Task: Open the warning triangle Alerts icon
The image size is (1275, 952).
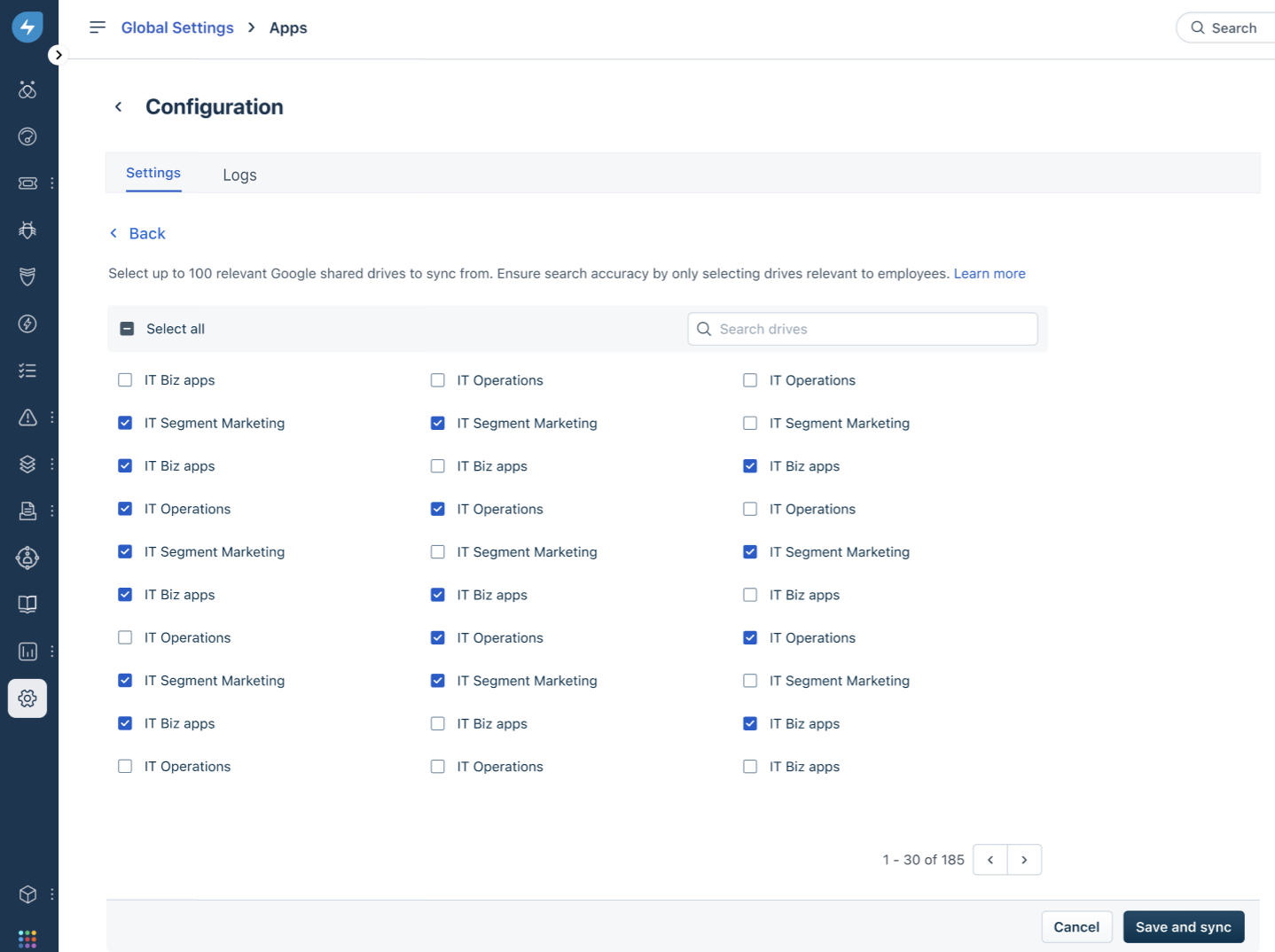Action: (x=27, y=417)
